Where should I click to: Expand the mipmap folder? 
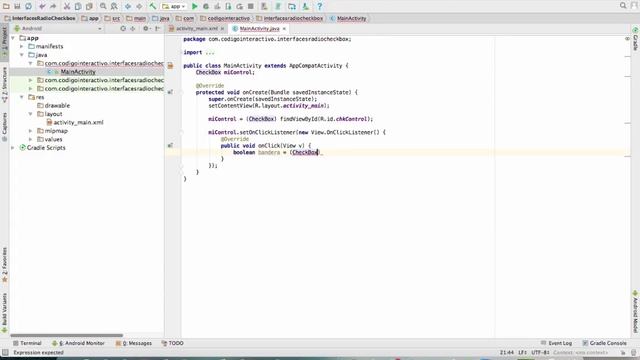(31, 131)
